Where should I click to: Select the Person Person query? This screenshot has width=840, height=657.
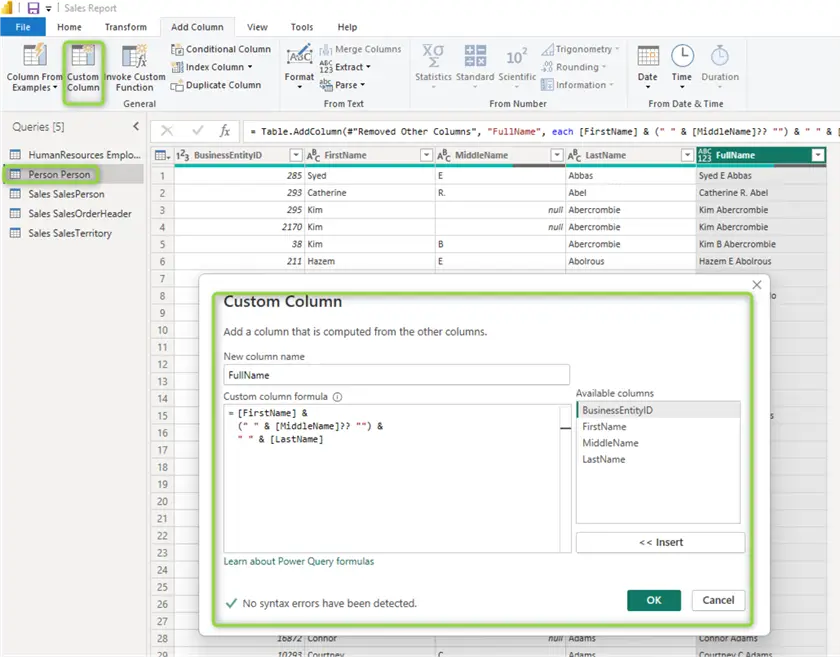pos(74,175)
